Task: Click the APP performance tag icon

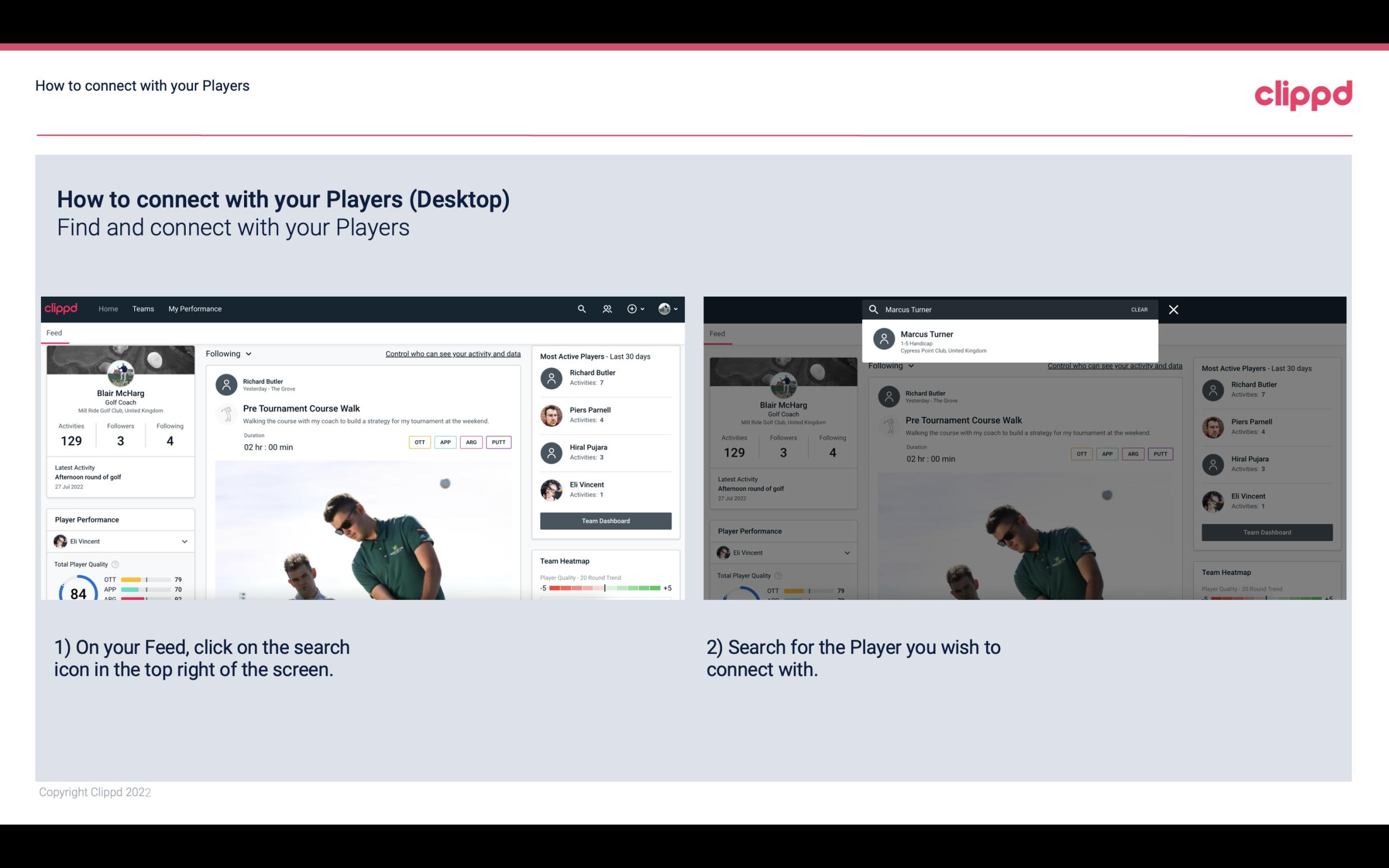Action: (x=445, y=442)
